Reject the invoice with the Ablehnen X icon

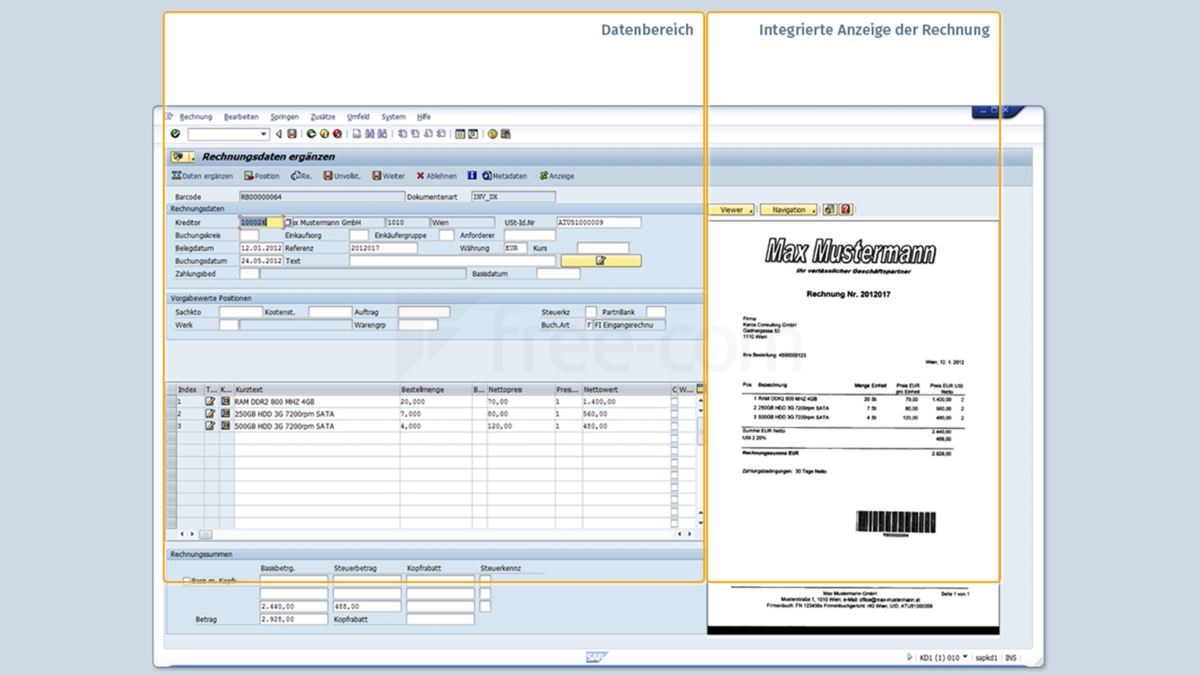pos(422,175)
